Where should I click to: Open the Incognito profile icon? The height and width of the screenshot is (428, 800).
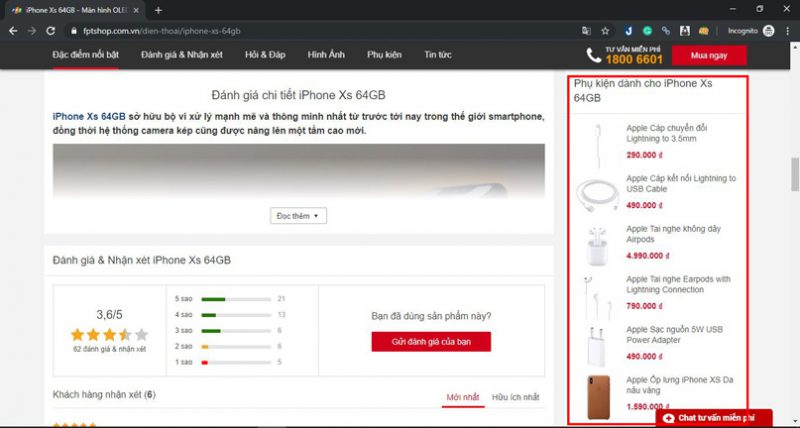click(768, 31)
